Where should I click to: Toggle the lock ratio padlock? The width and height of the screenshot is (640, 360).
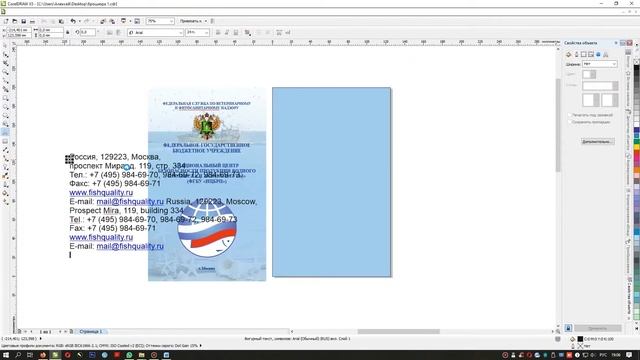(67, 32)
